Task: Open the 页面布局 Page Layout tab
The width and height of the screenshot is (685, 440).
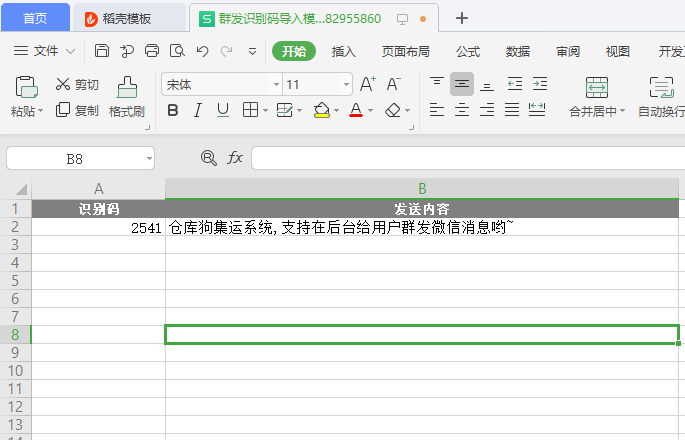Action: pos(405,52)
